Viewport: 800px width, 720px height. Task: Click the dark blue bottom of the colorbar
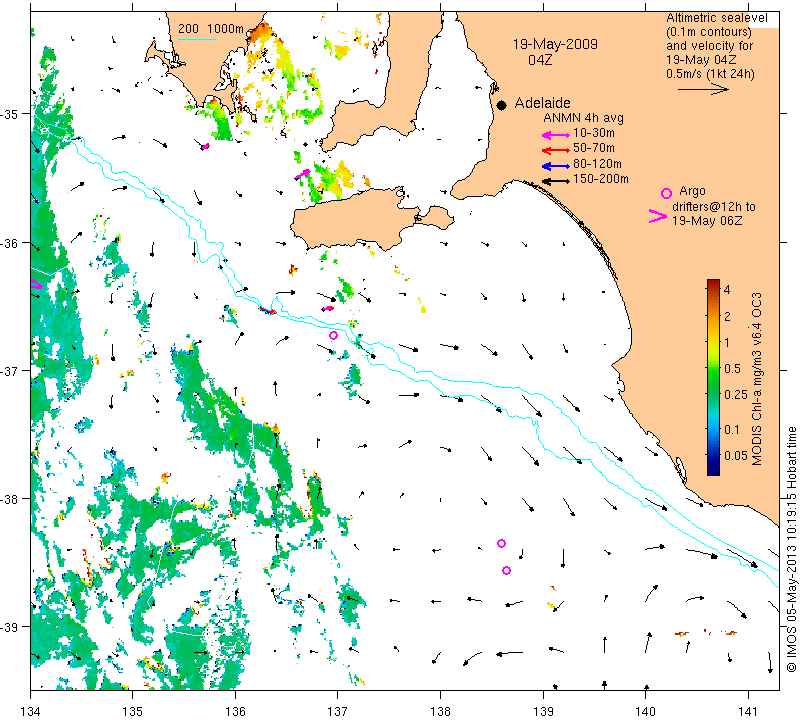point(713,471)
